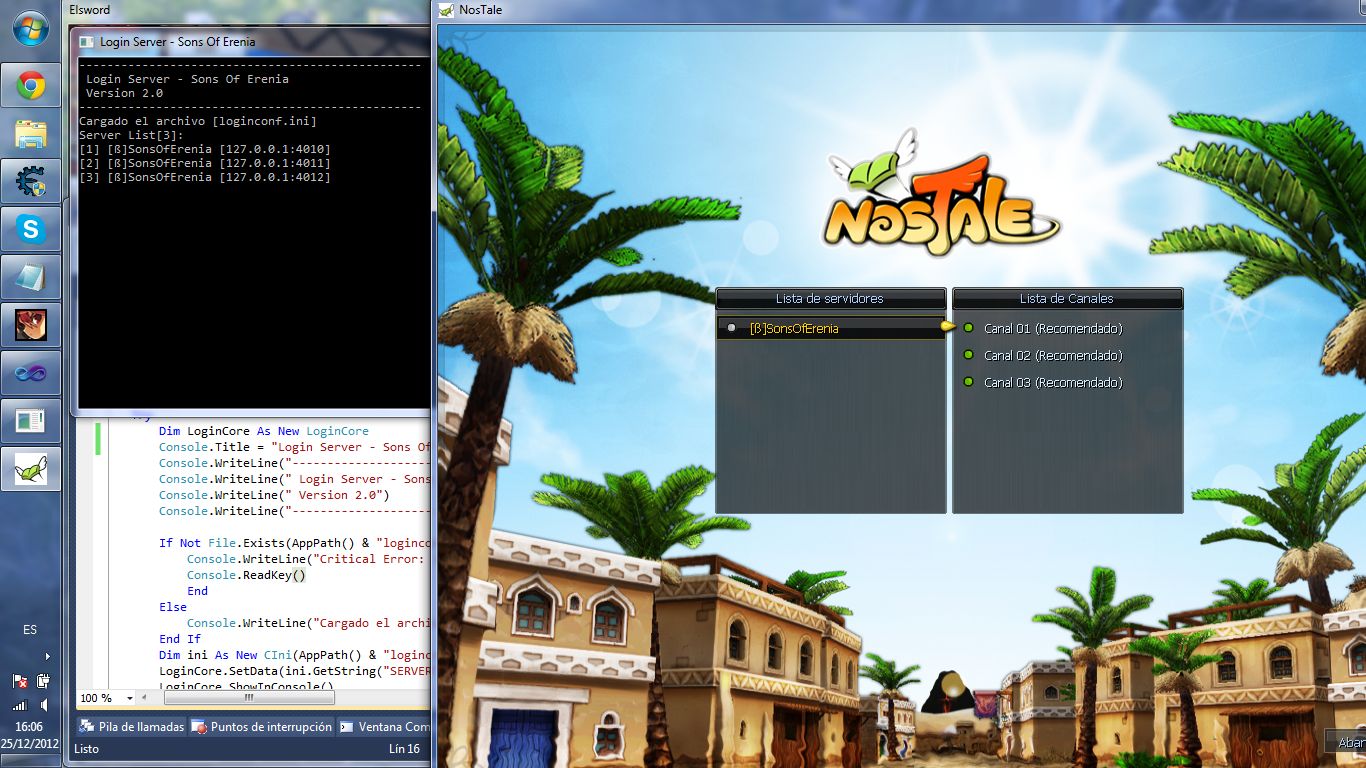Click console line '[1] [ß]SonsOfErenia [127.0.0.1:4010]'
The image size is (1366, 768).
coord(204,149)
